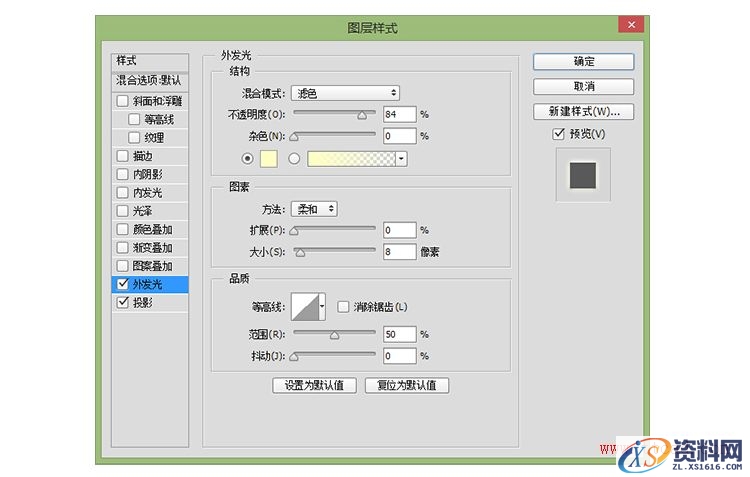Screen dimensions: 750x477
Task: Open the 内阴影 settings row
Action: pos(150,174)
